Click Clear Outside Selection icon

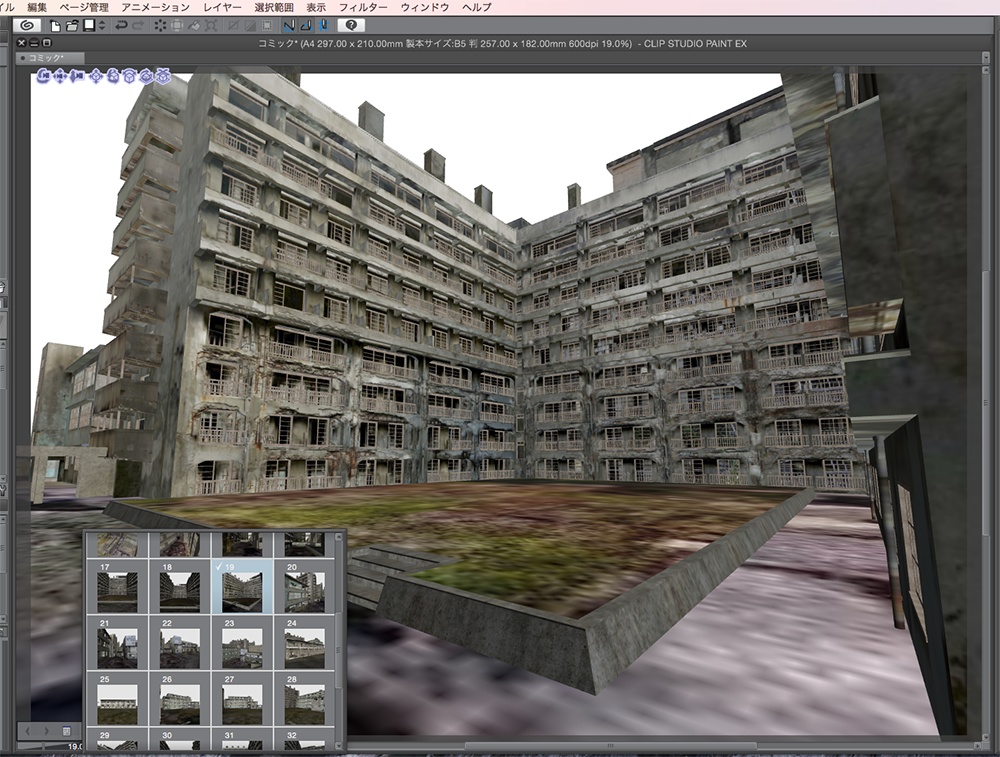point(177,26)
